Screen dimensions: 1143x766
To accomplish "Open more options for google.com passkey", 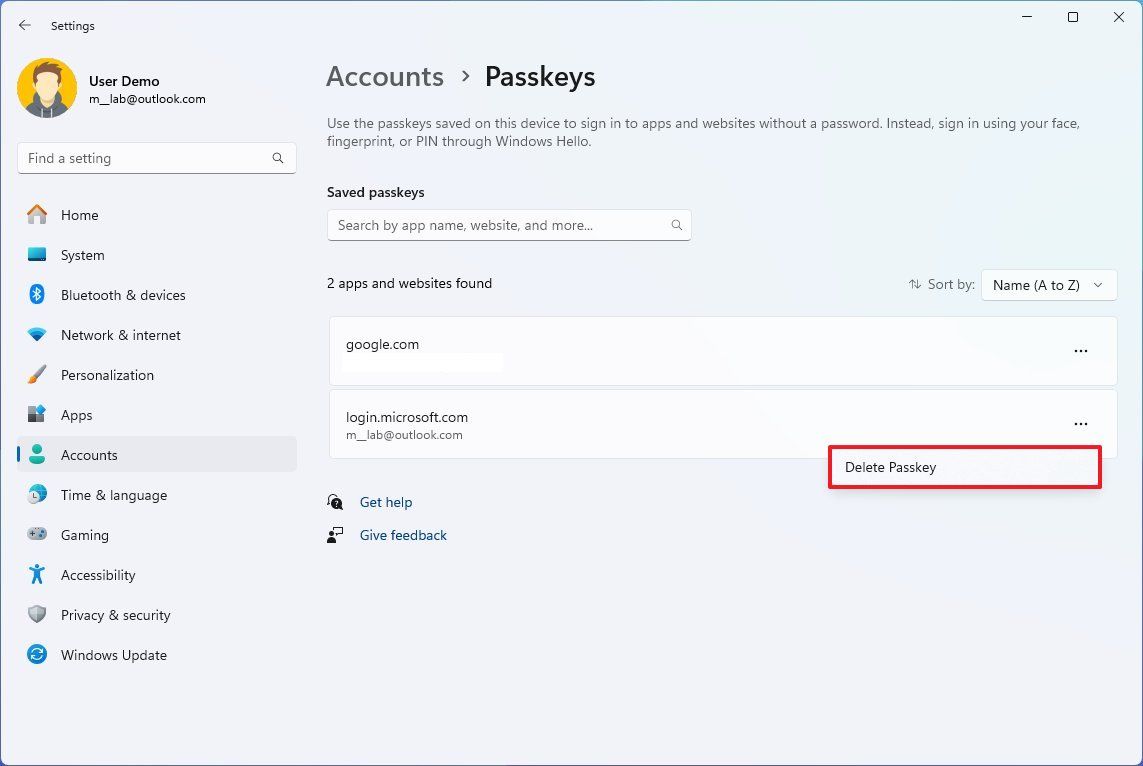I will pyautogui.click(x=1080, y=351).
